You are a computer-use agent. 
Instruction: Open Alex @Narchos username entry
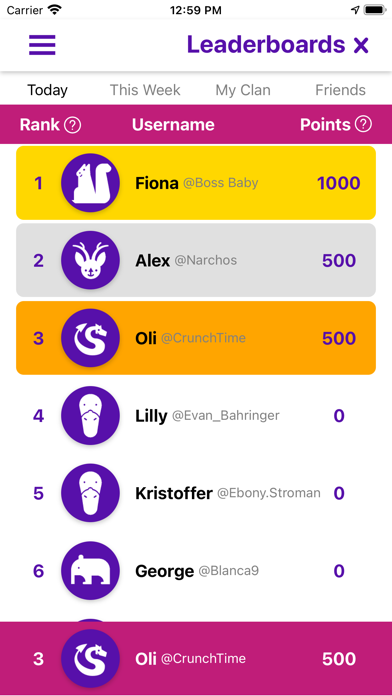click(x=186, y=261)
